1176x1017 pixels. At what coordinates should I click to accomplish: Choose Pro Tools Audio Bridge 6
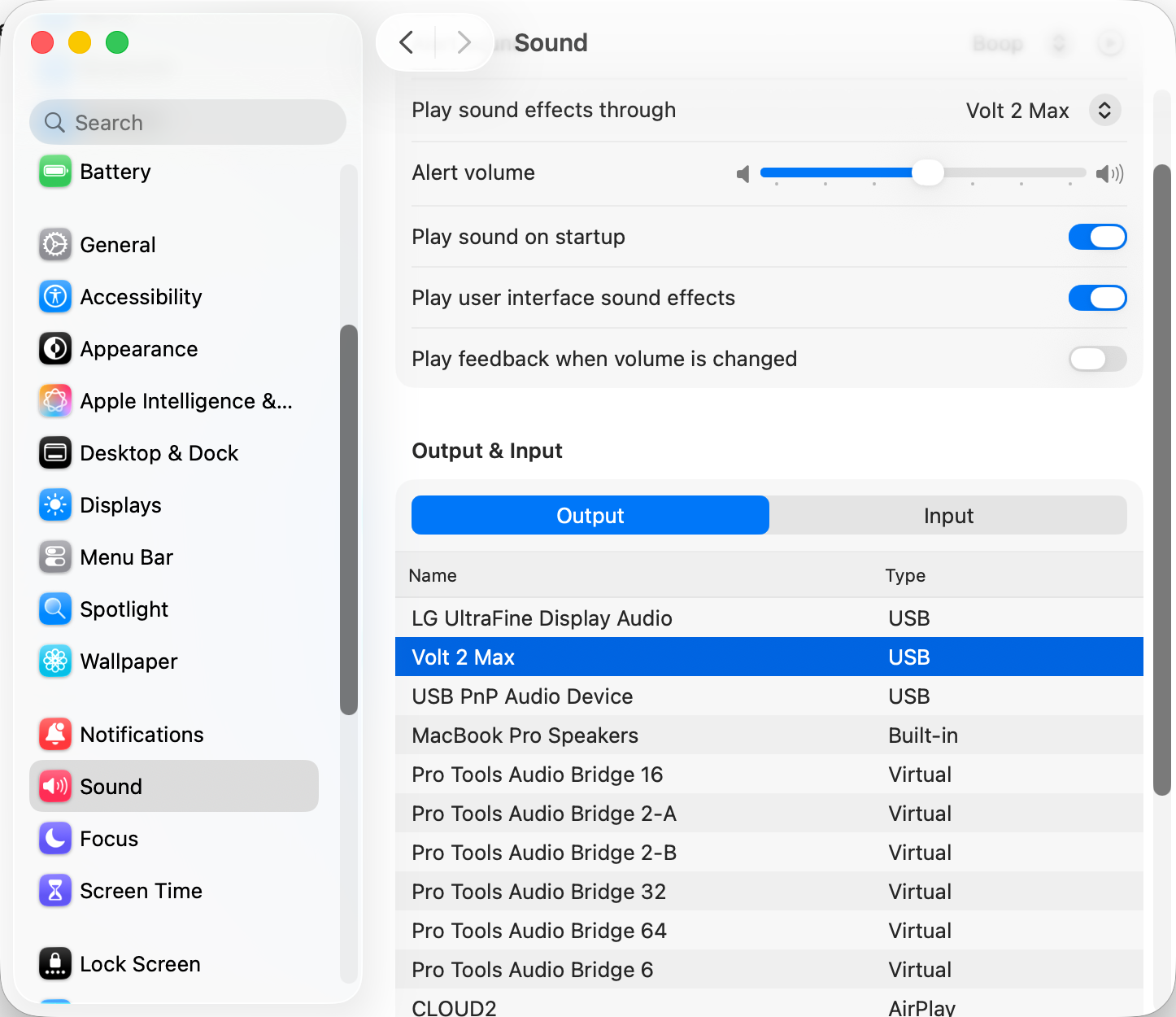(769, 969)
